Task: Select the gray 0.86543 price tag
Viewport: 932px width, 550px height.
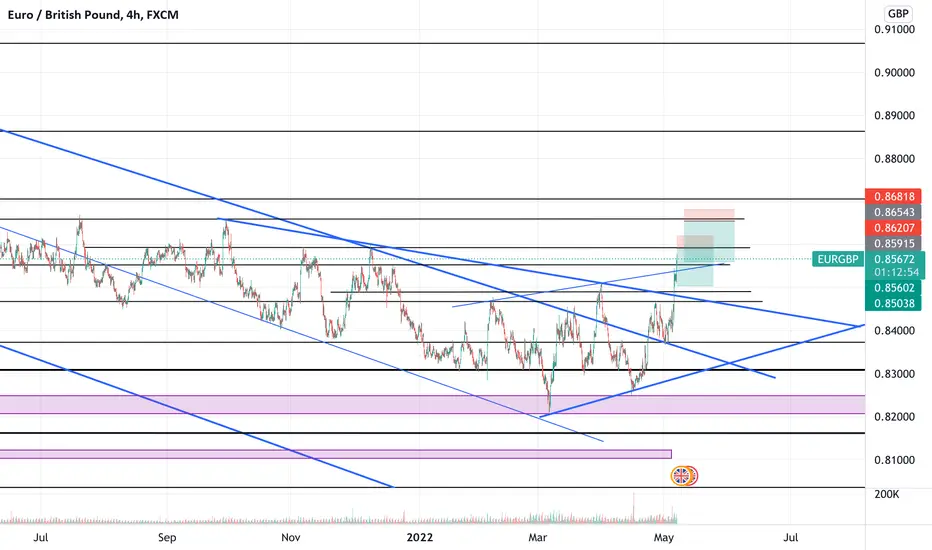Action: [x=893, y=212]
